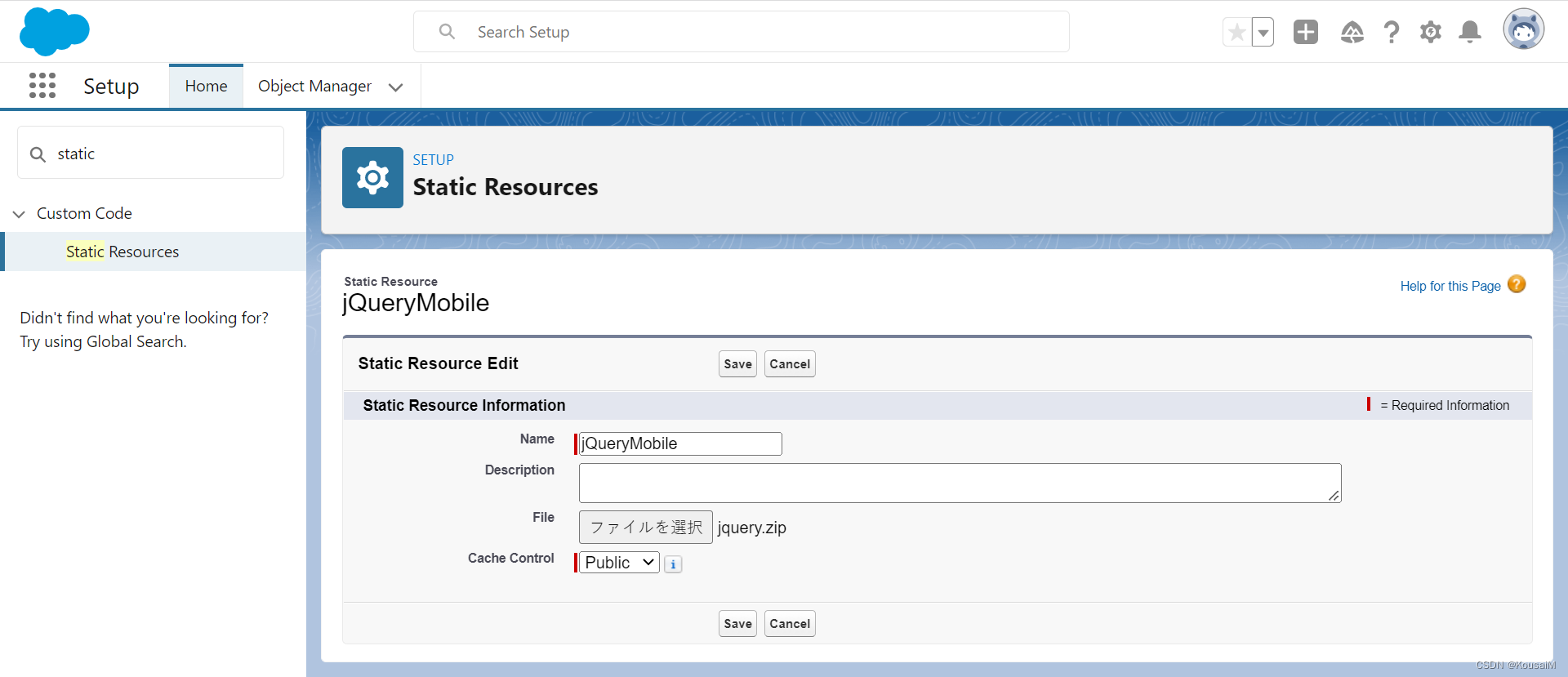
Task: Click the Static Resource Information heading
Action: pos(464,405)
